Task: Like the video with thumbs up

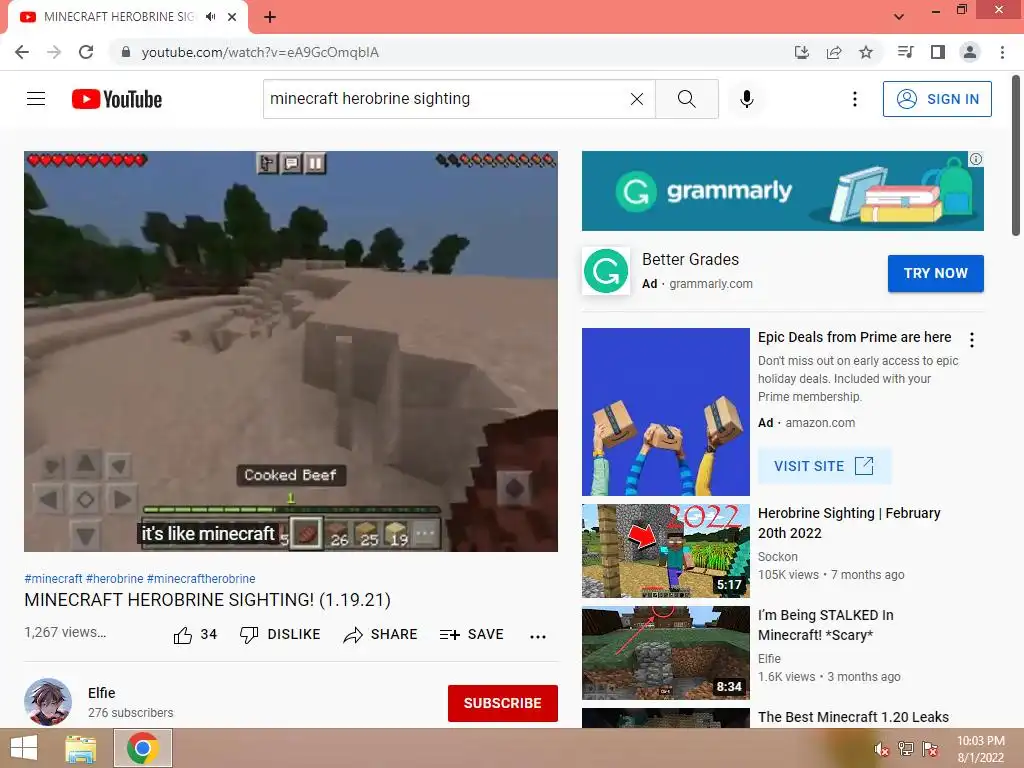Action: tap(195, 635)
